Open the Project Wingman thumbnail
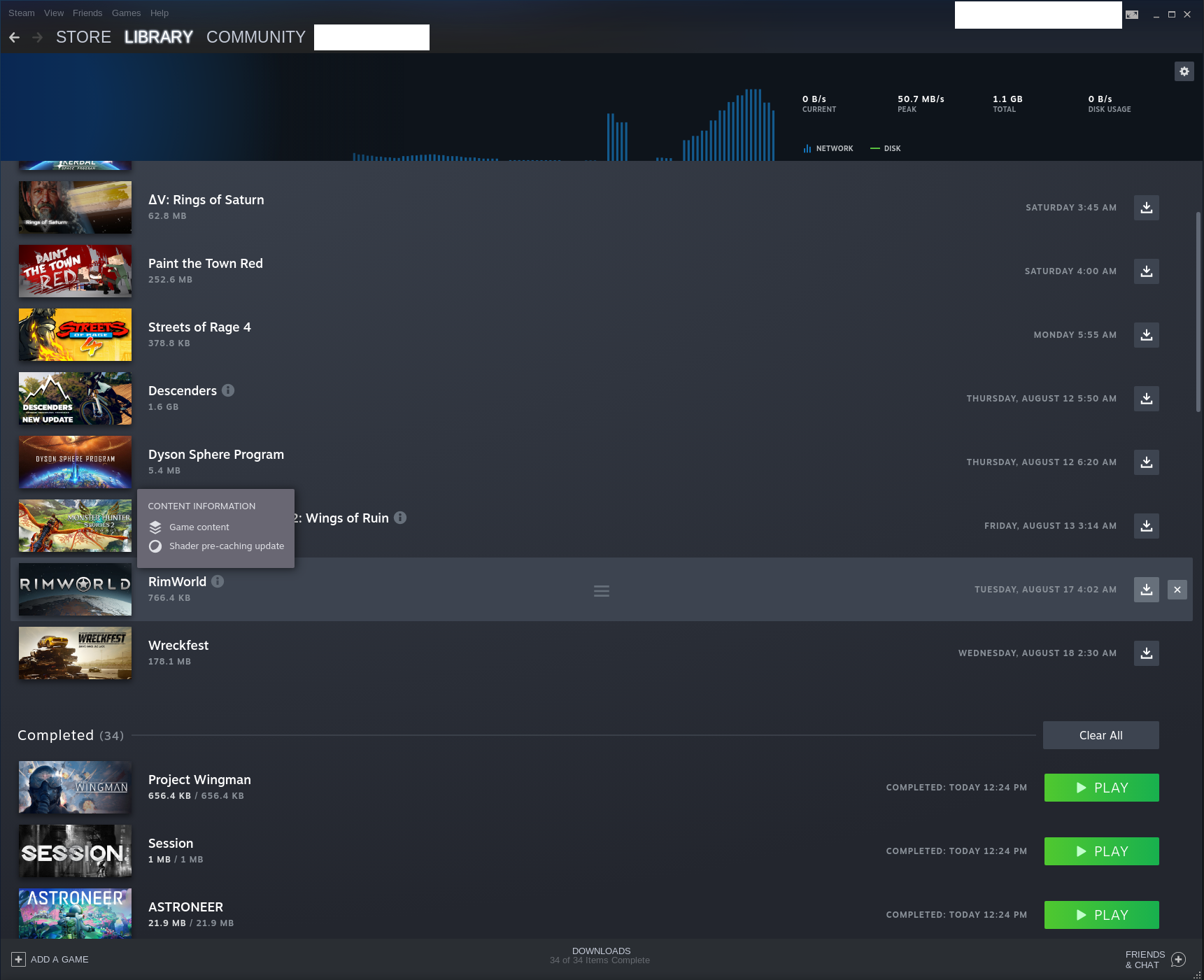This screenshot has width=1204, height=980. click(75, 788)
